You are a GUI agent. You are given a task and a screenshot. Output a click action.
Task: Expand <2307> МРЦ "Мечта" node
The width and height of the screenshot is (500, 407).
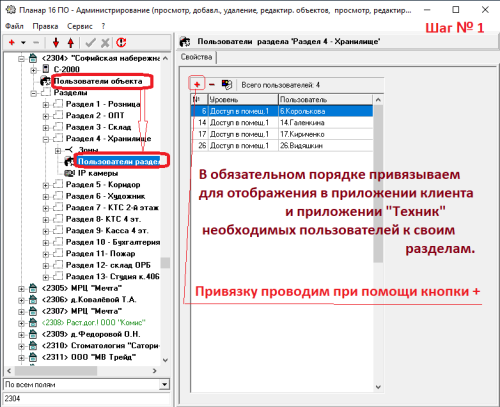tap(21, 312)
